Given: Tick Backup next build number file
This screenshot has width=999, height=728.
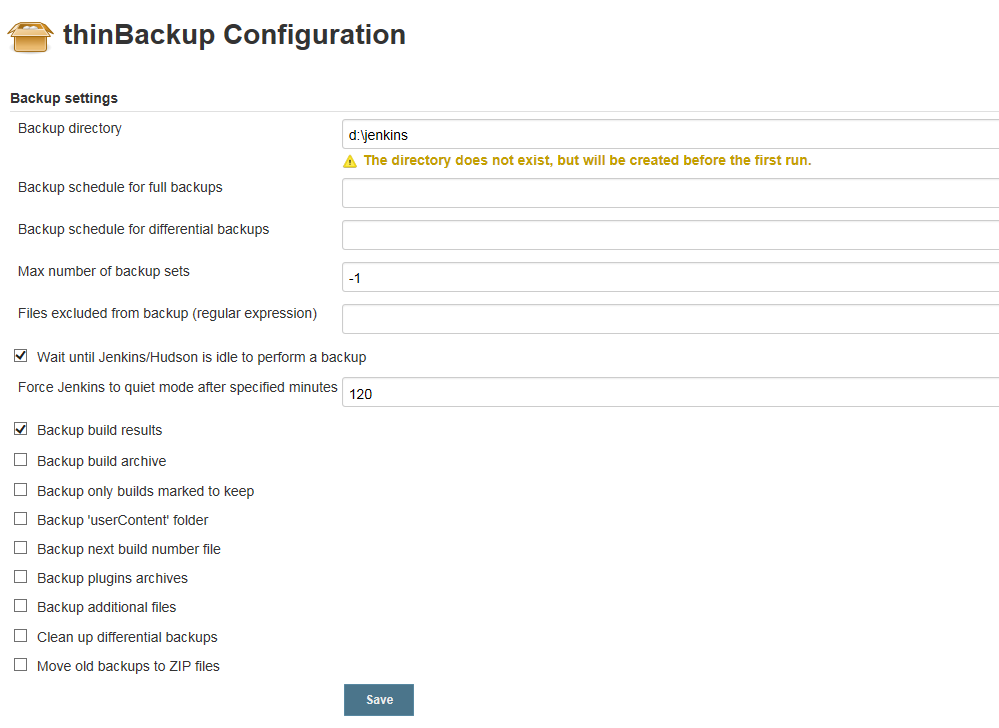Looking at the screenshot, I should pos(20,547).
